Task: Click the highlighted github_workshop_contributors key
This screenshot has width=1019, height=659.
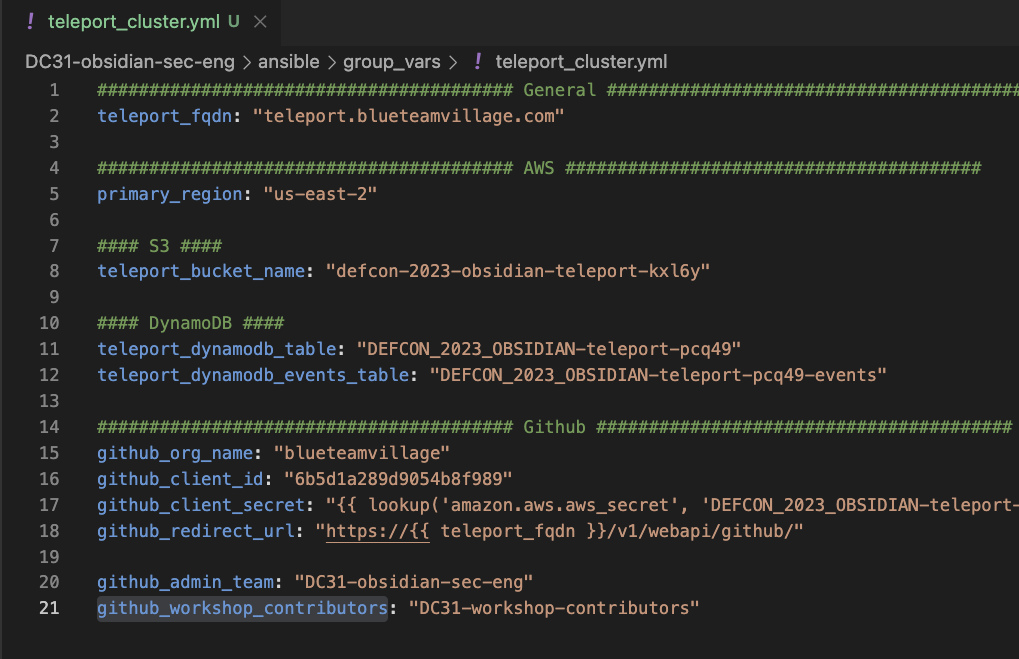Action: (242, 608)
